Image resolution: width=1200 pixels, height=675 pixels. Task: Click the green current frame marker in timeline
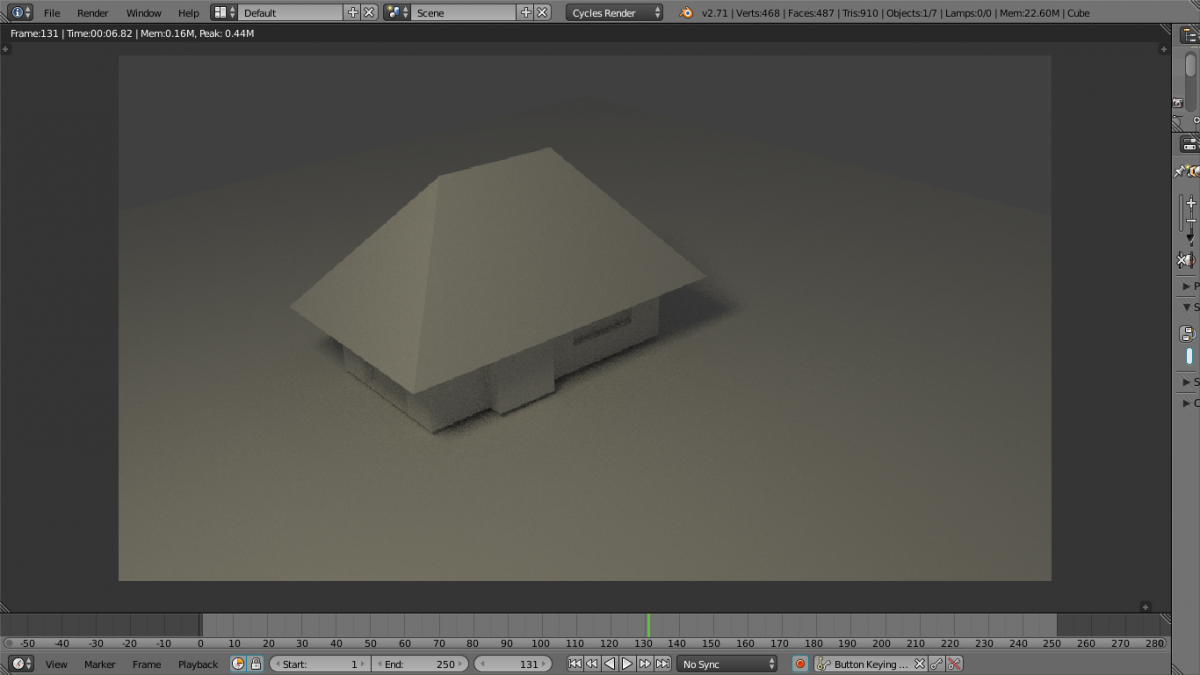[x=648, y=625]
